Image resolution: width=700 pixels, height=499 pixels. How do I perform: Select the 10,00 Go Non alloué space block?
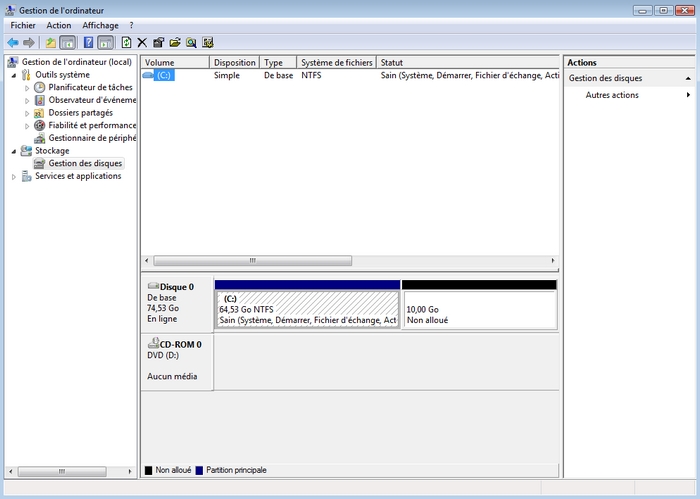click(x=479, y=309)
